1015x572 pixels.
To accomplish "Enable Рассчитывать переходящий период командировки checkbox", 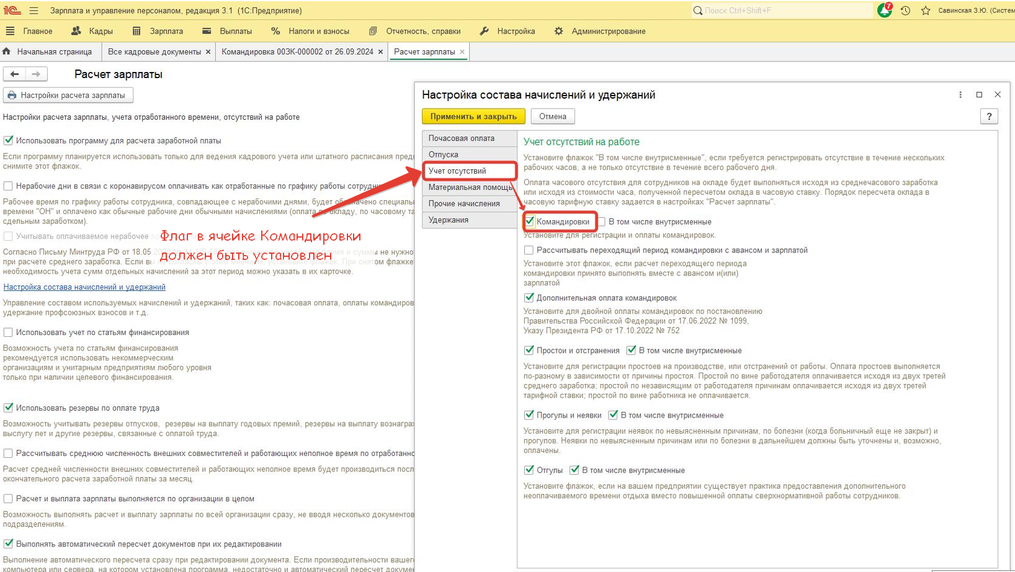I will coord(529,251).
